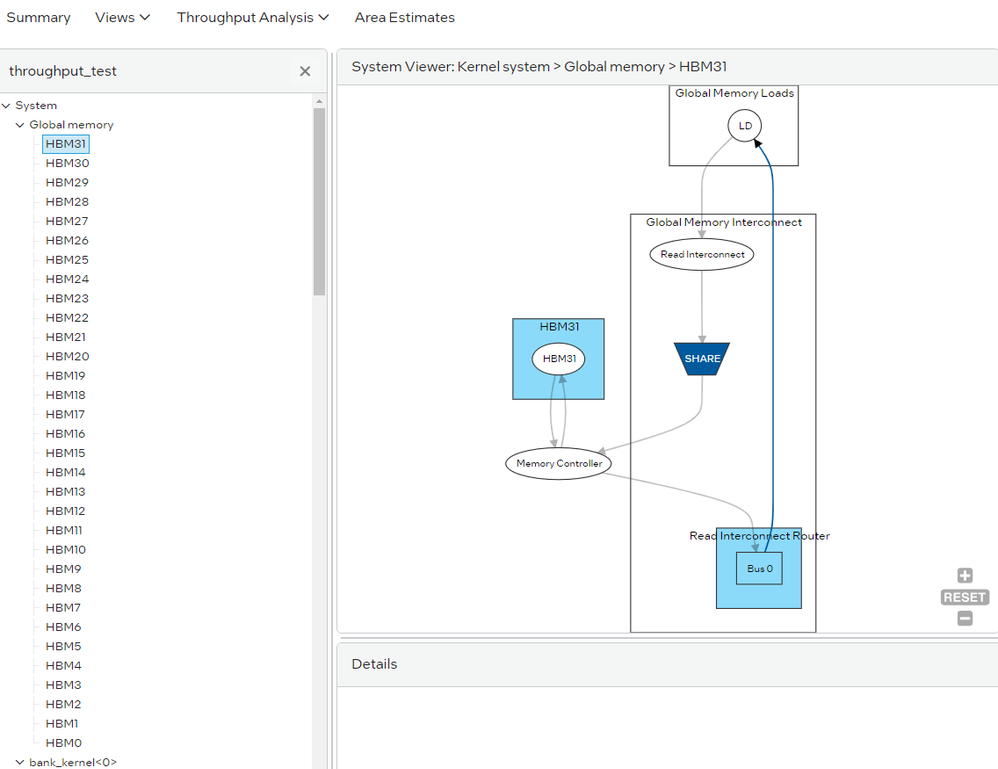The height and width of the screenshot is (769, 998).
Task: Click the zoom out minus icon
Action: 964,618
